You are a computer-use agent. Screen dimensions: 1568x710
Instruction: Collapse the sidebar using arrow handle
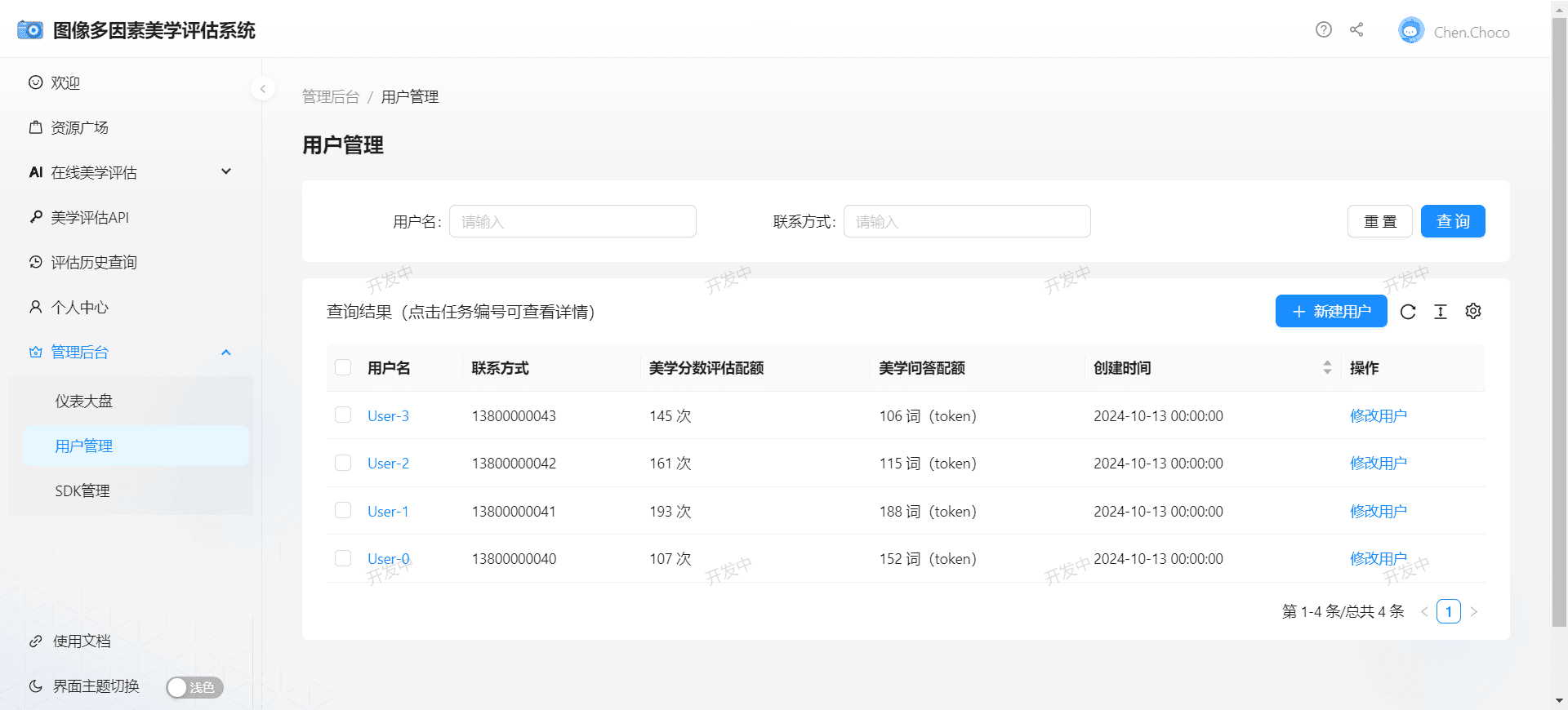[x=262, y=88]
